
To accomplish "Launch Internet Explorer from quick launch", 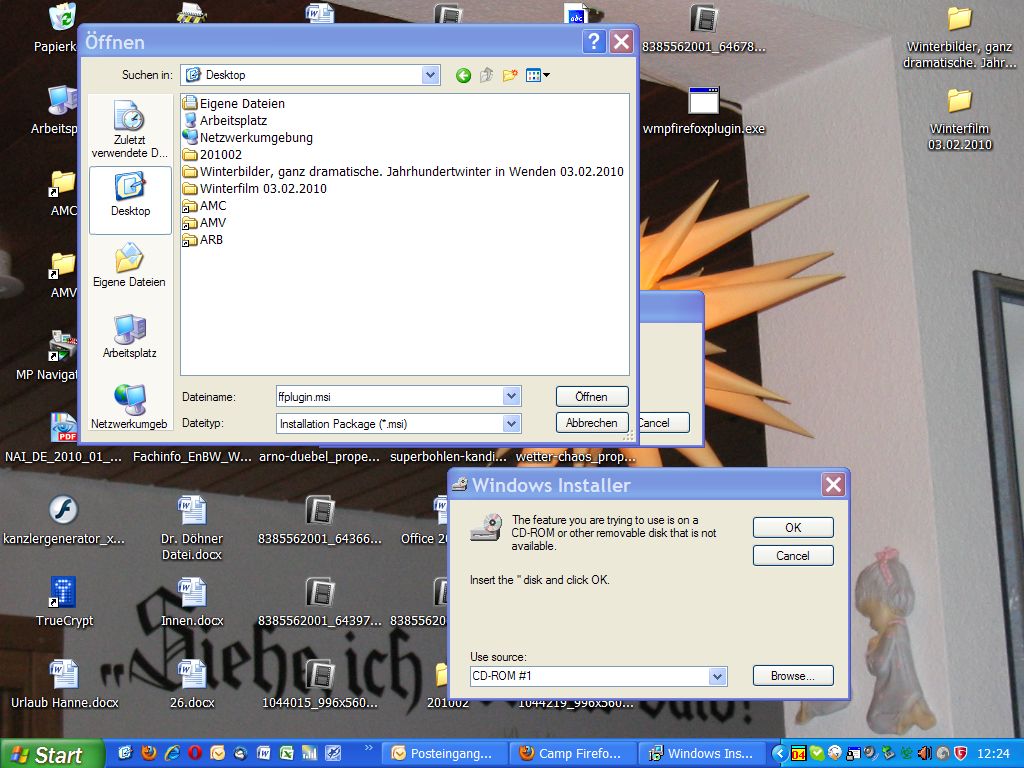I will 172,753.
